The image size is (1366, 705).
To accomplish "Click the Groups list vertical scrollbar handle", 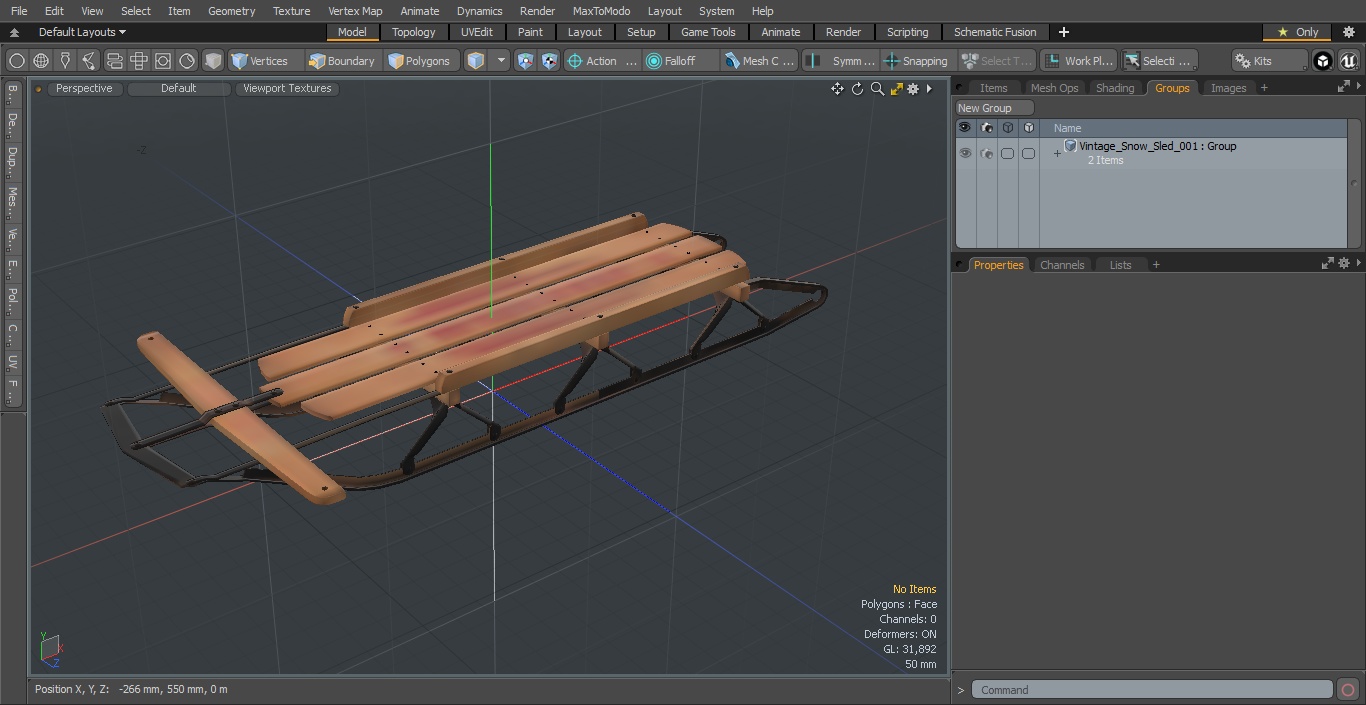I will 1354,183.
